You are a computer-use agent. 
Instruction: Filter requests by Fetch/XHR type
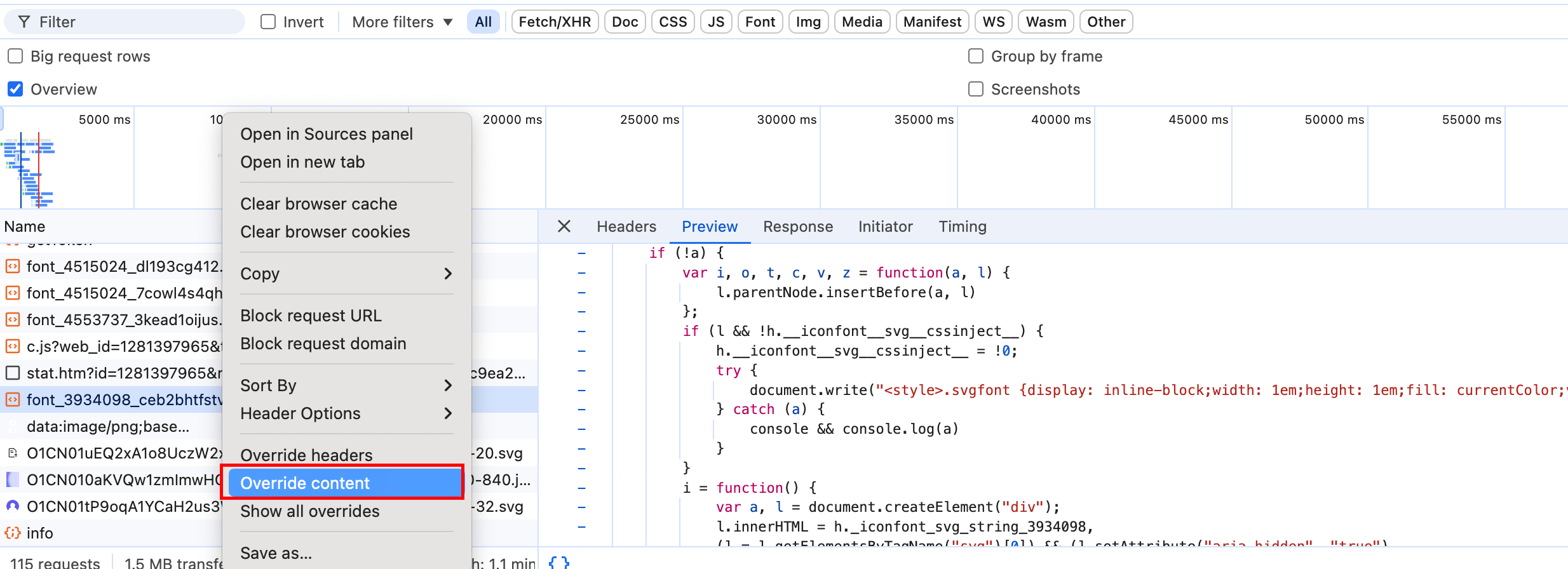pyautogui.click(x=554, y=22)
